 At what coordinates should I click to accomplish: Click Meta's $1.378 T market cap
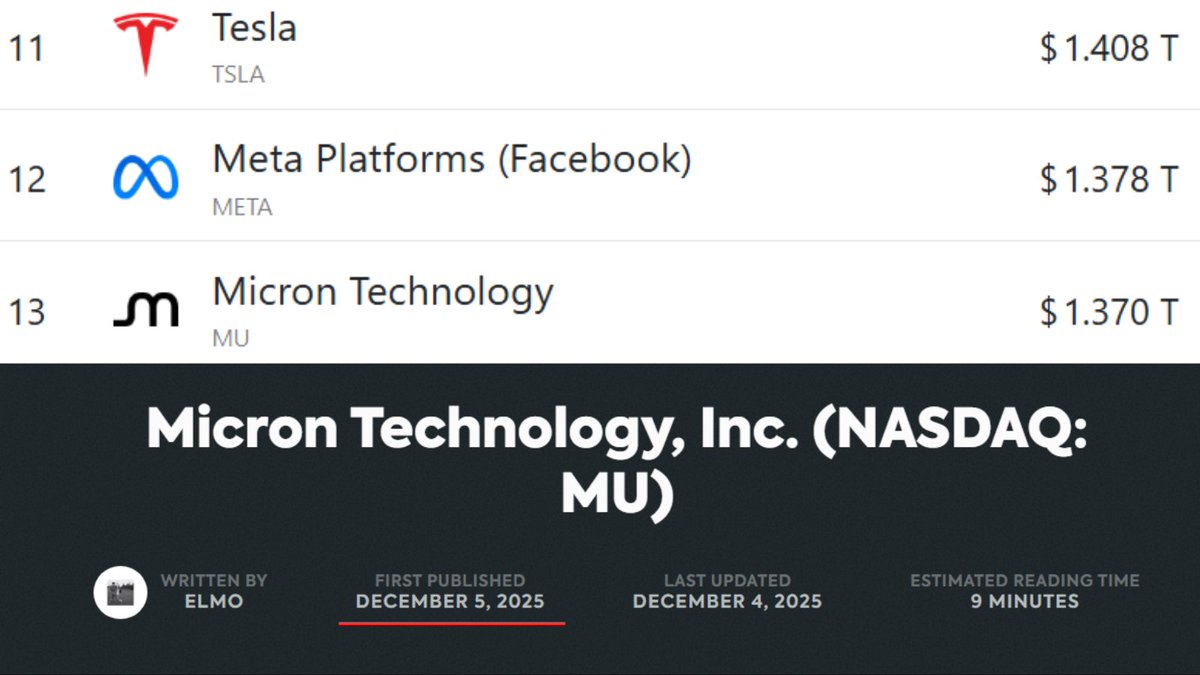[1109, 180]
